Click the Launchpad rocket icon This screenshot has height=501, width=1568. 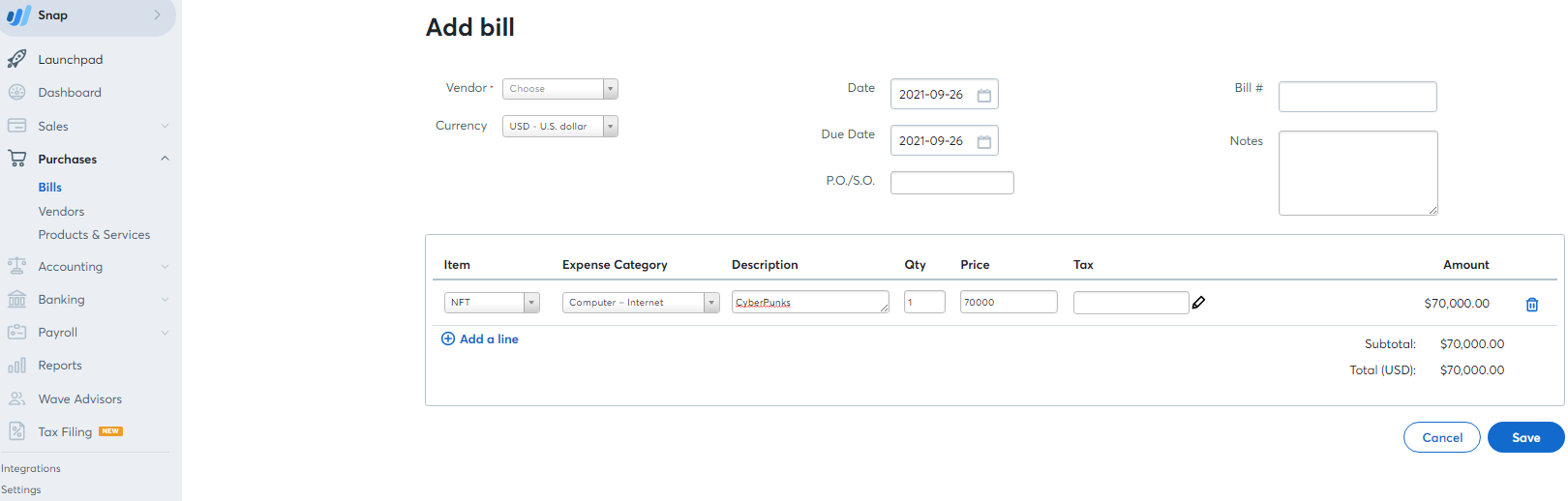click(16, 59)
